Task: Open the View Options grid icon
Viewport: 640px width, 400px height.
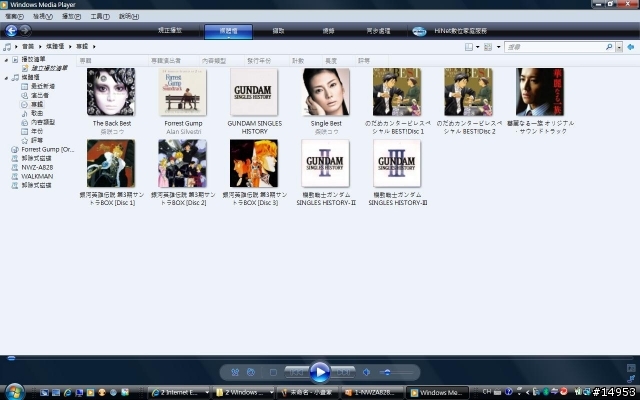Action: [x=488, y=47]
